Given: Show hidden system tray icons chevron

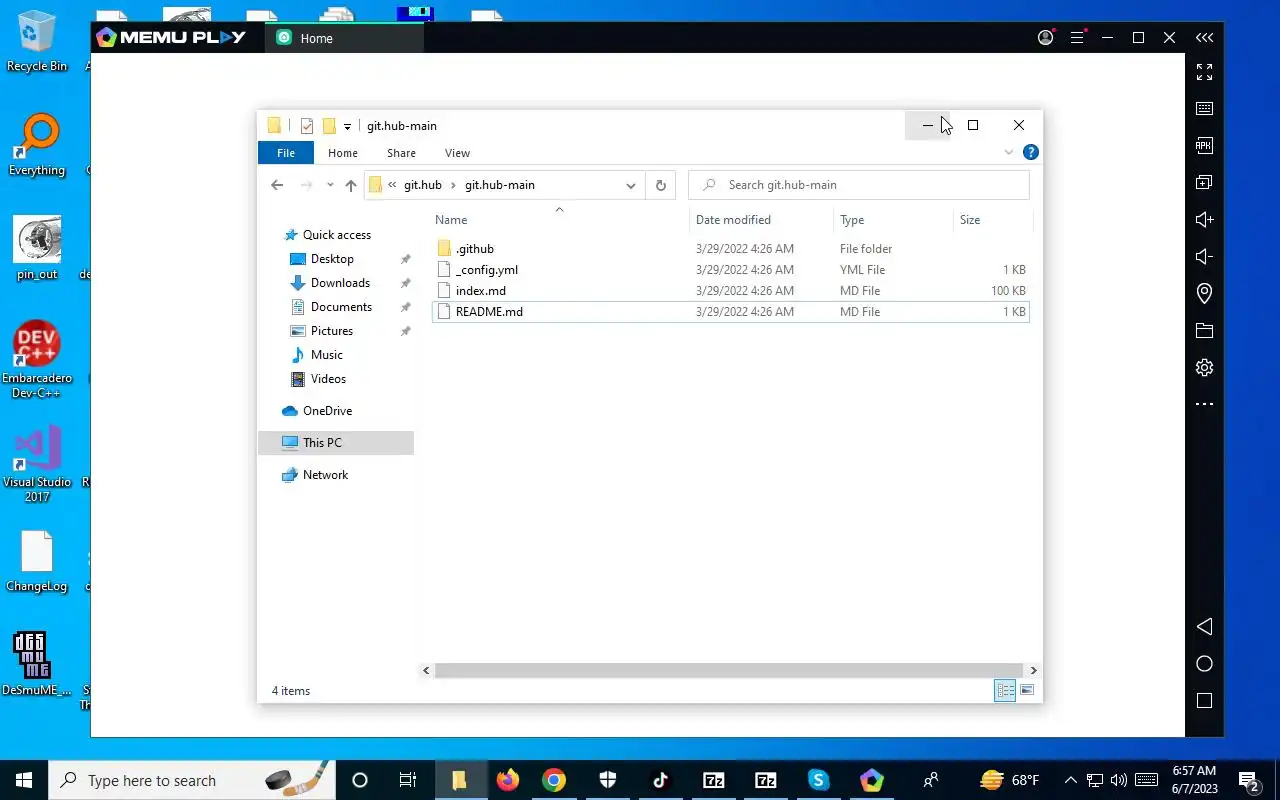Looking at the screenshot, I should (1071, 780).
